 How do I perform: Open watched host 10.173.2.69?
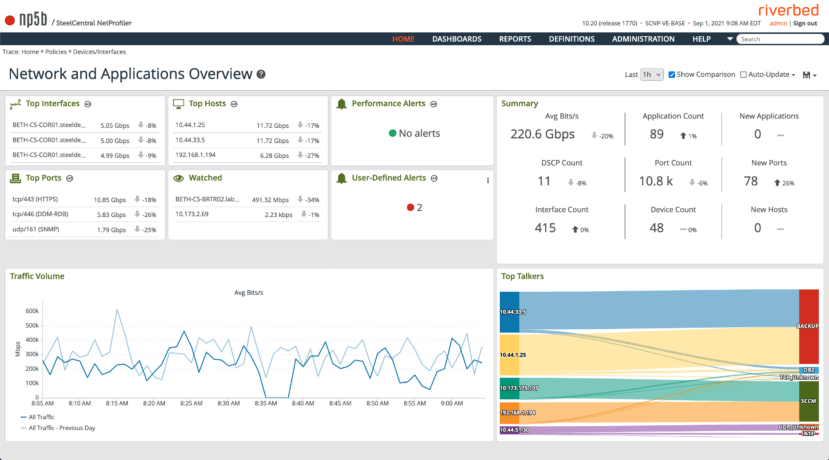click(192, 214)
